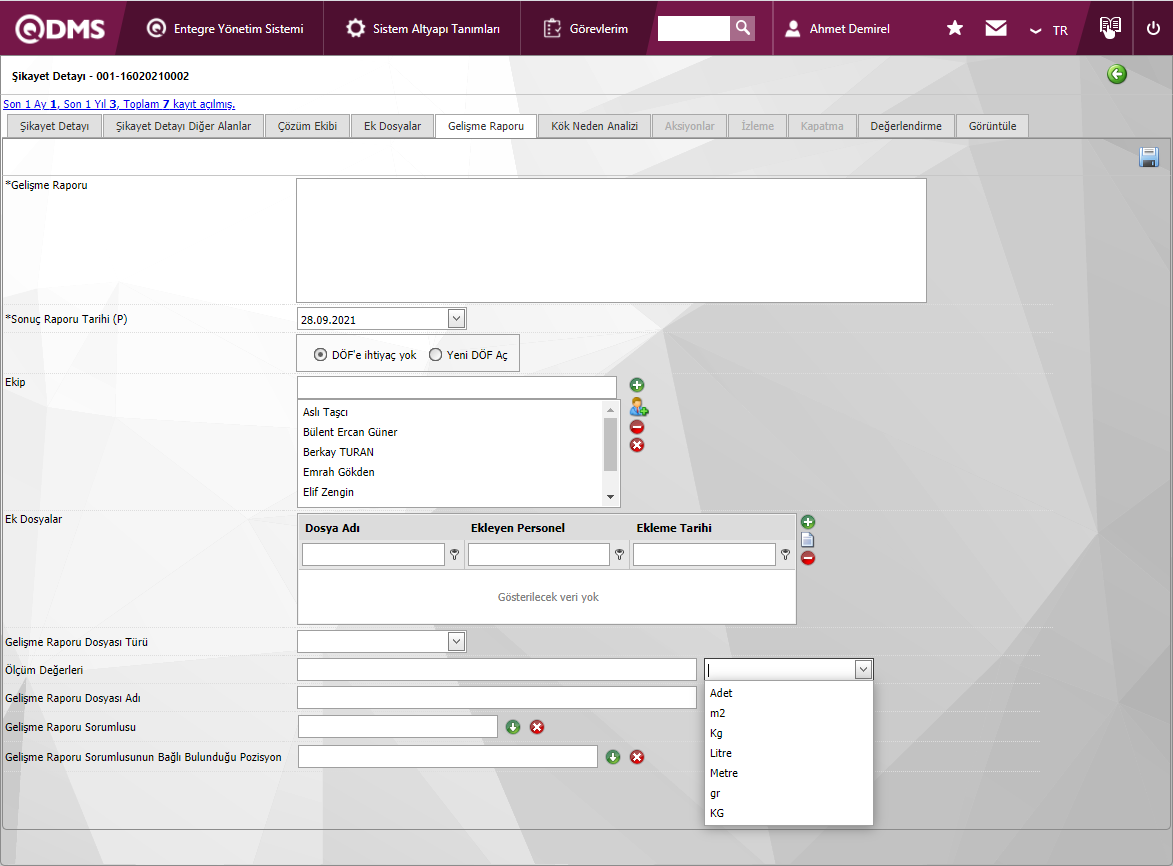Open the mail envelope icon

coord(995,28)
